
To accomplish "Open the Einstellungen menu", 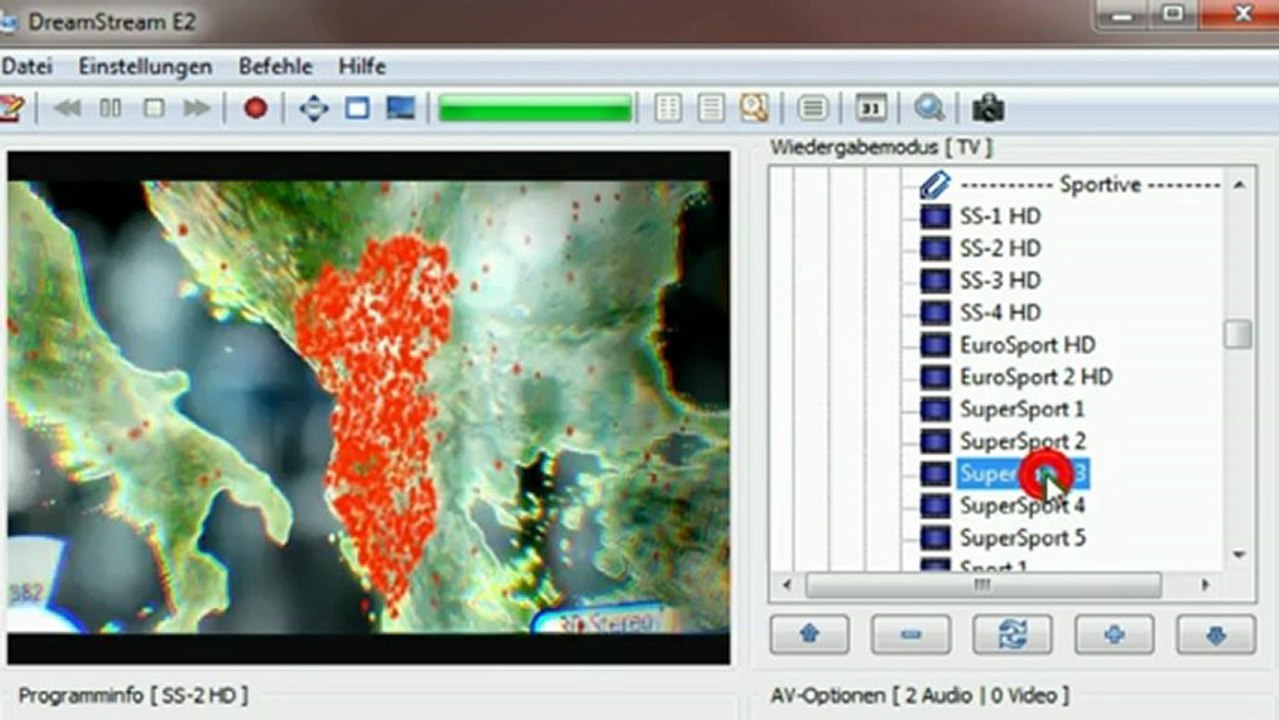I will coord(146,67).
